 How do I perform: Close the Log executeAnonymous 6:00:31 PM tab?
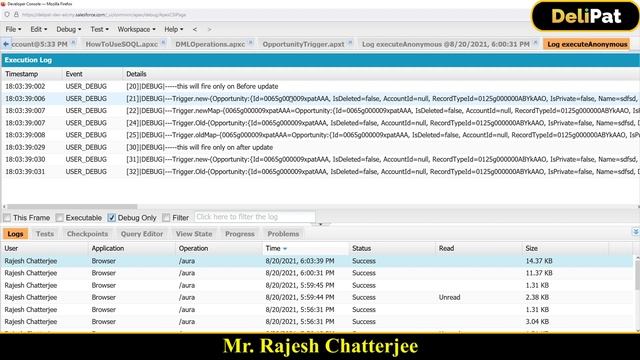pyautogui.click(x=536, y=42)
